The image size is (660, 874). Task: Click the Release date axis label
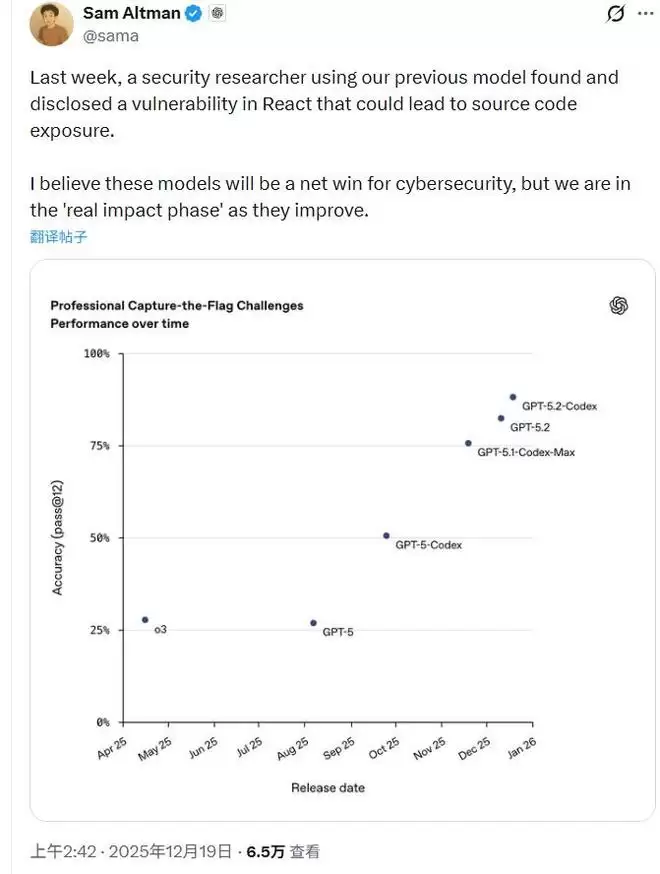click(x=327, y=788)
